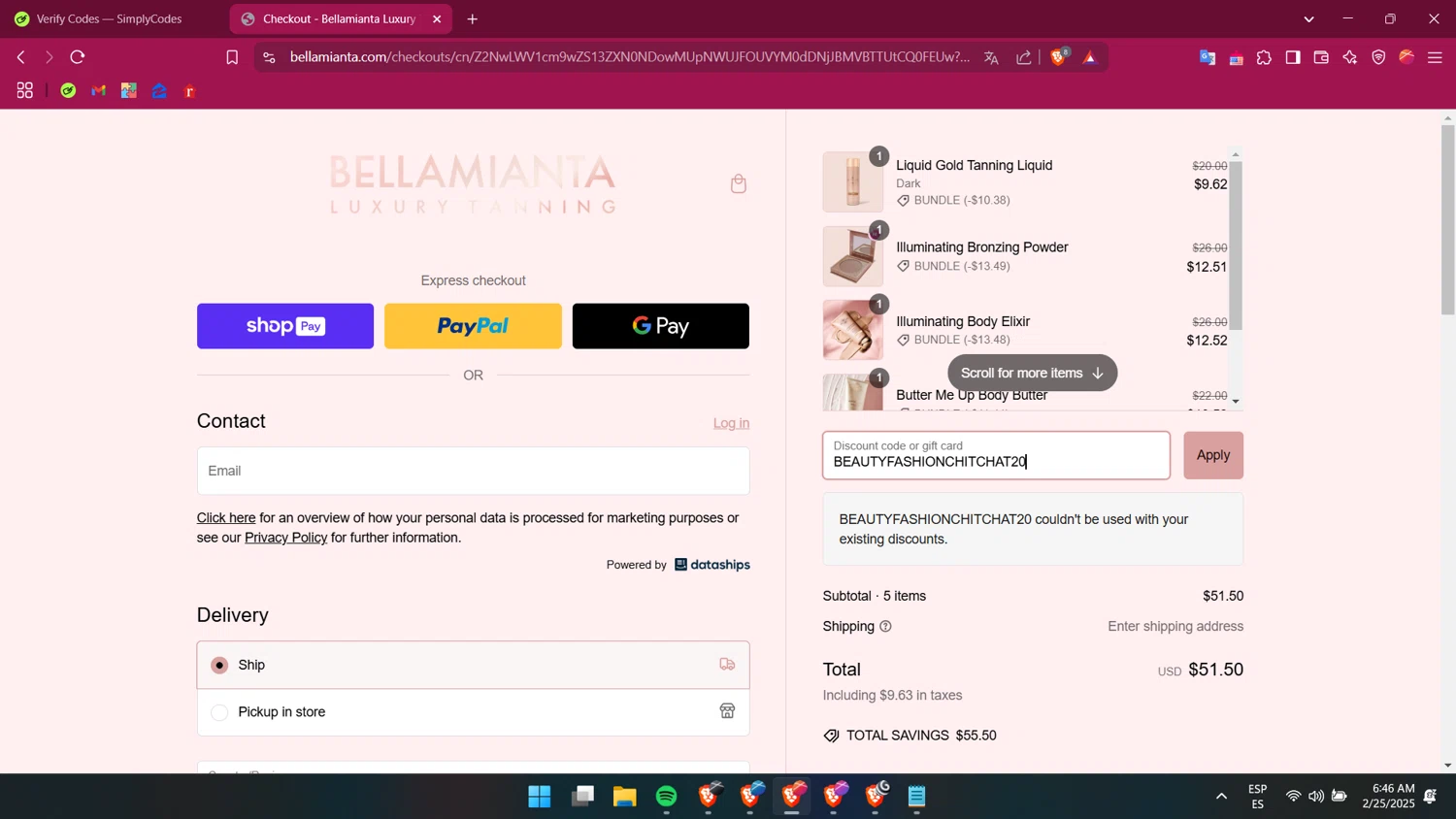Image resolution: width=1456 pixels, height=819 pixels.
Task: Open the clock showing 6:46 AM
Action: tap(1388, 797)
